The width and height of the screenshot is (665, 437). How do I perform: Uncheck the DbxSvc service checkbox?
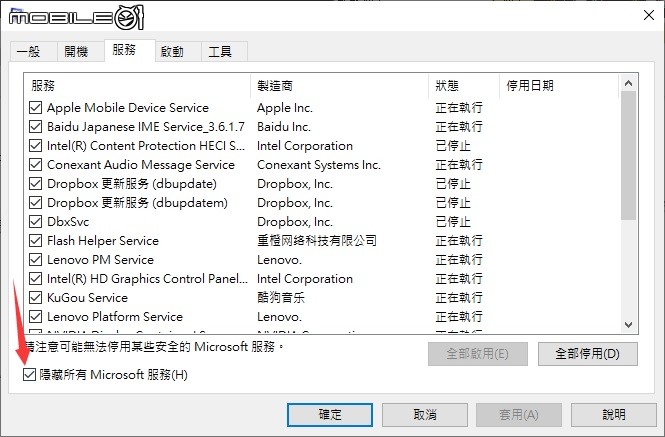pos(36,221)
